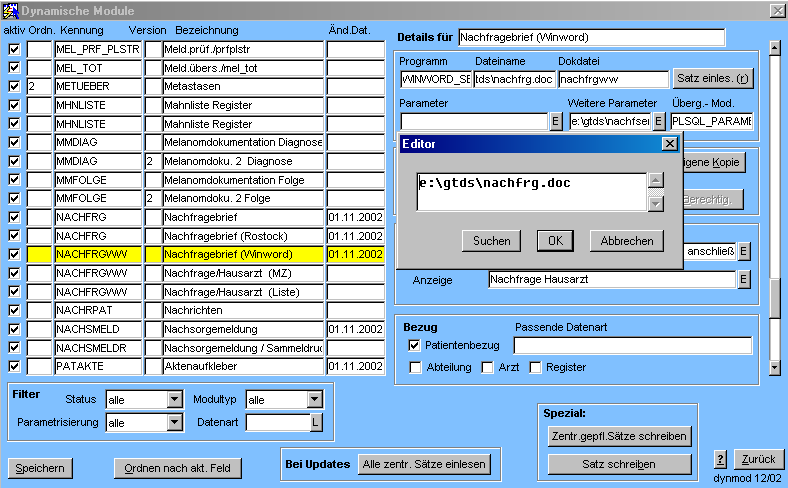Screen dimensions: 788x488
Task: Click the E button next to Anzeige field
Action: [x=743, y=280]
